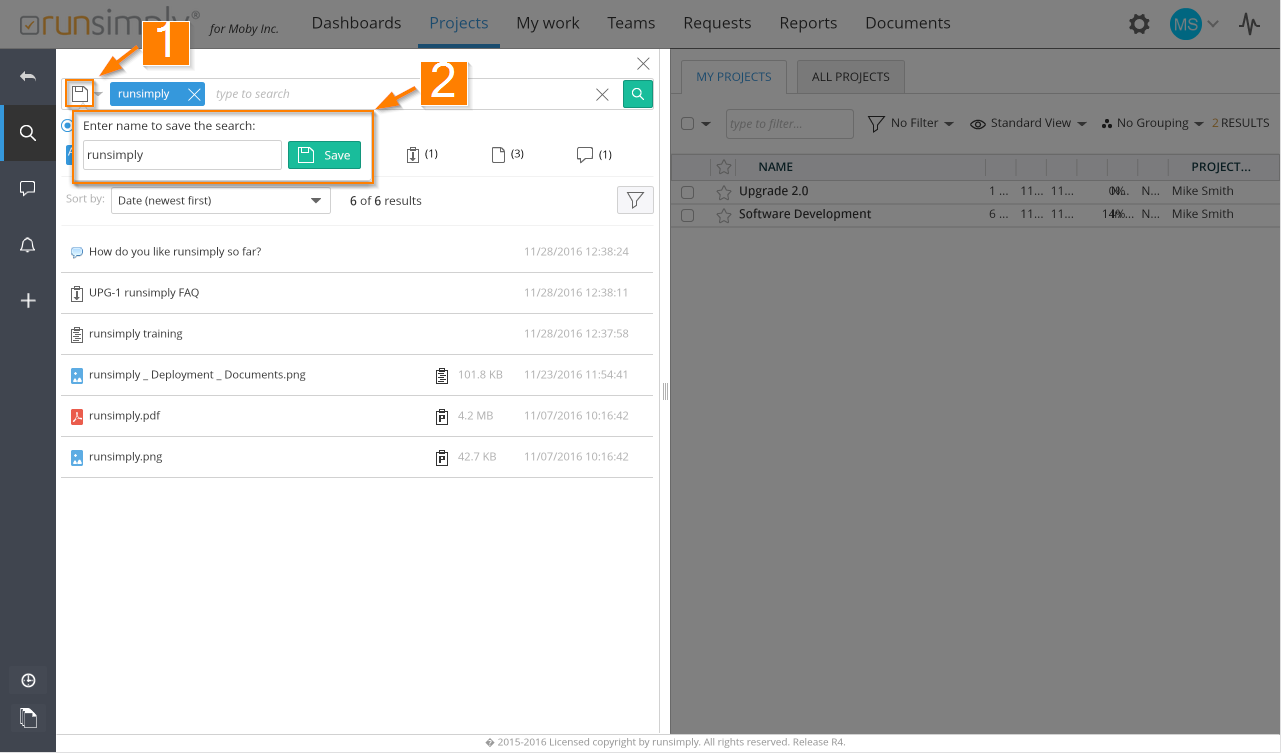This screenshot has height=753, width=1281.
Task: Click the activity pulse icon in header
Action: 1249,24
